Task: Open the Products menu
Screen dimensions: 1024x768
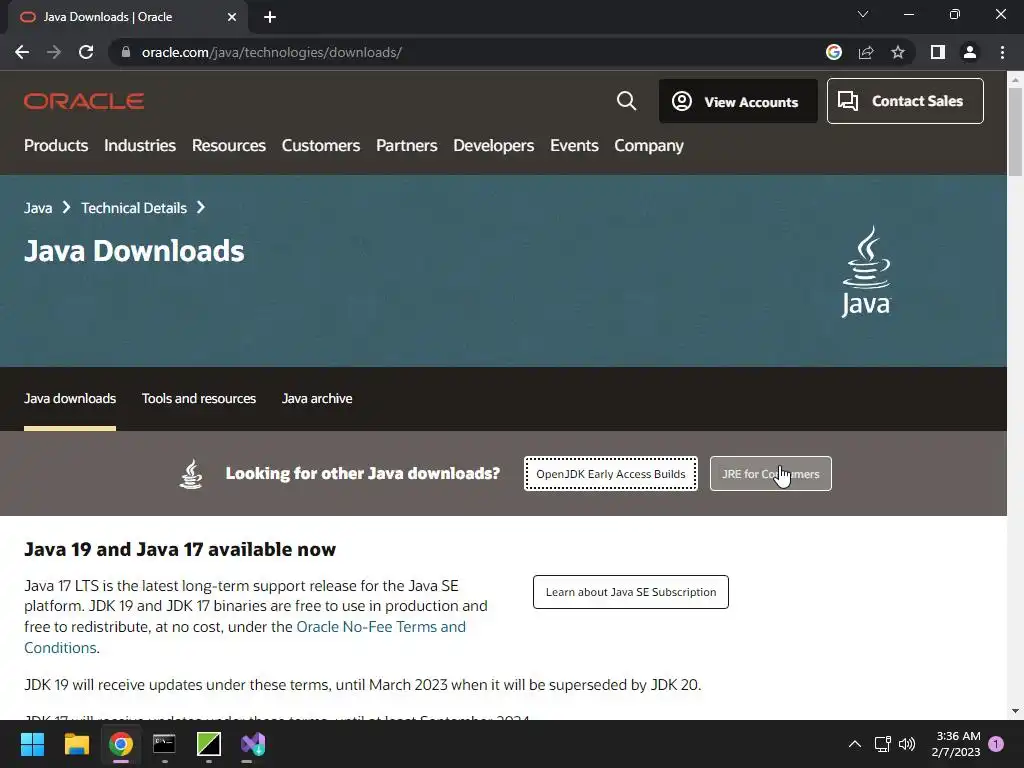Action: (56, 146)
